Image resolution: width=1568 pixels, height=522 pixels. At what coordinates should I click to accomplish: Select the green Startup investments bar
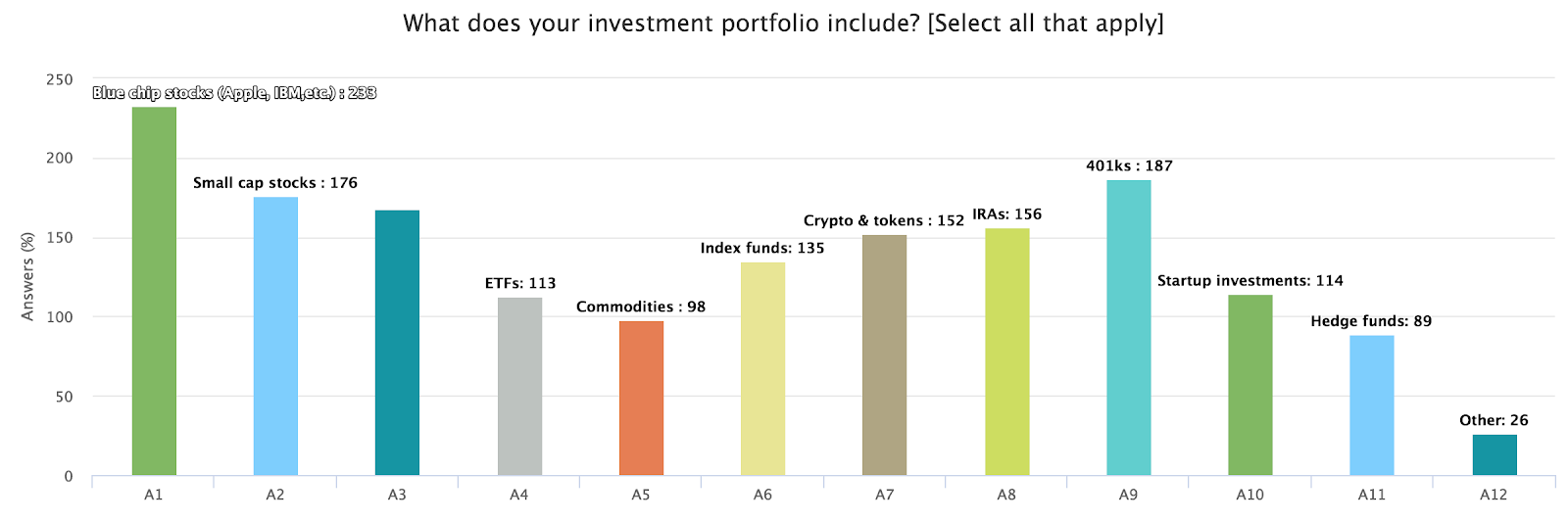[x=1249, y=385]
